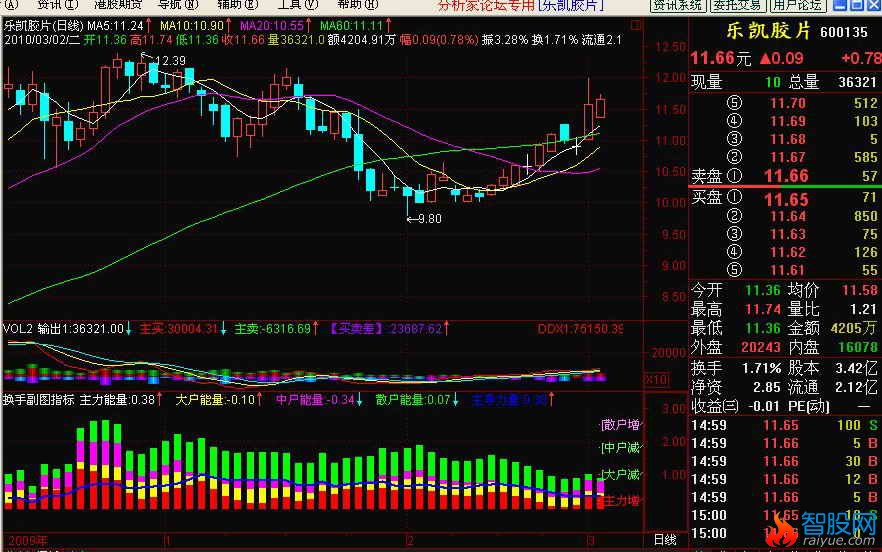882x552 pixels.
Task: Click the VOL2 indicator name
Action: (x=17, y=328)
